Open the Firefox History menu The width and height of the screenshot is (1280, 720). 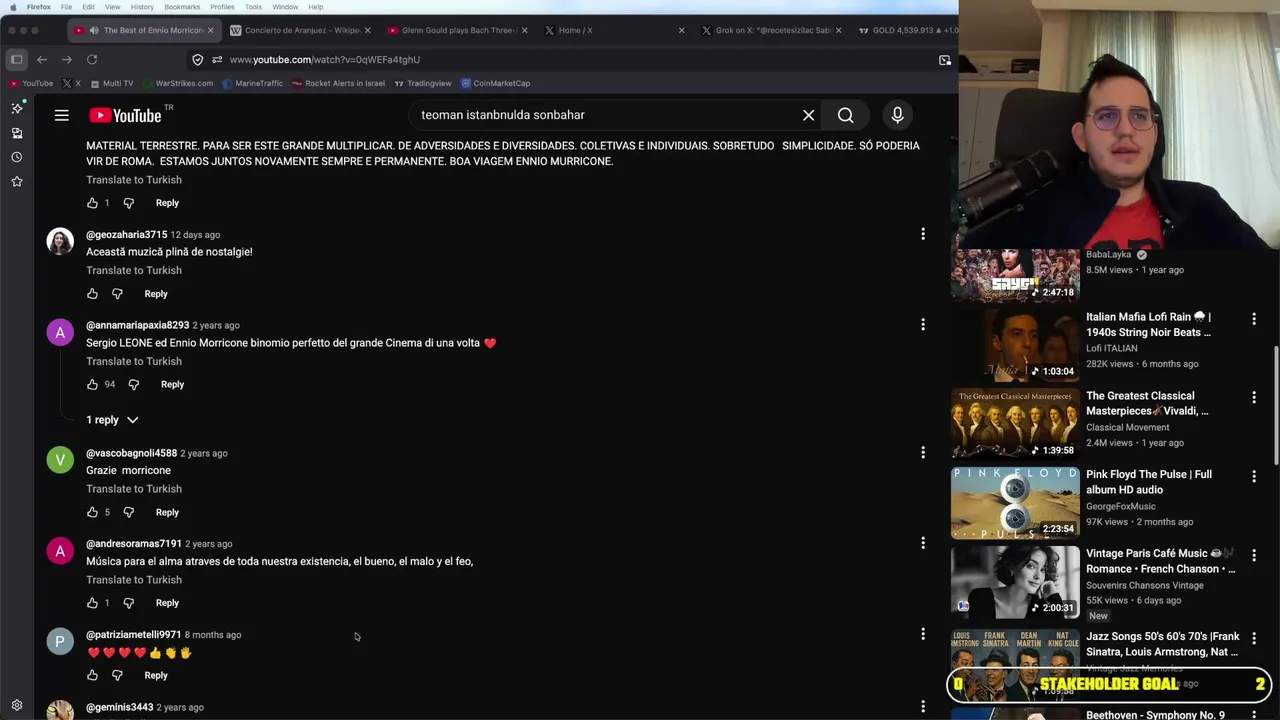tap(142, 7)
